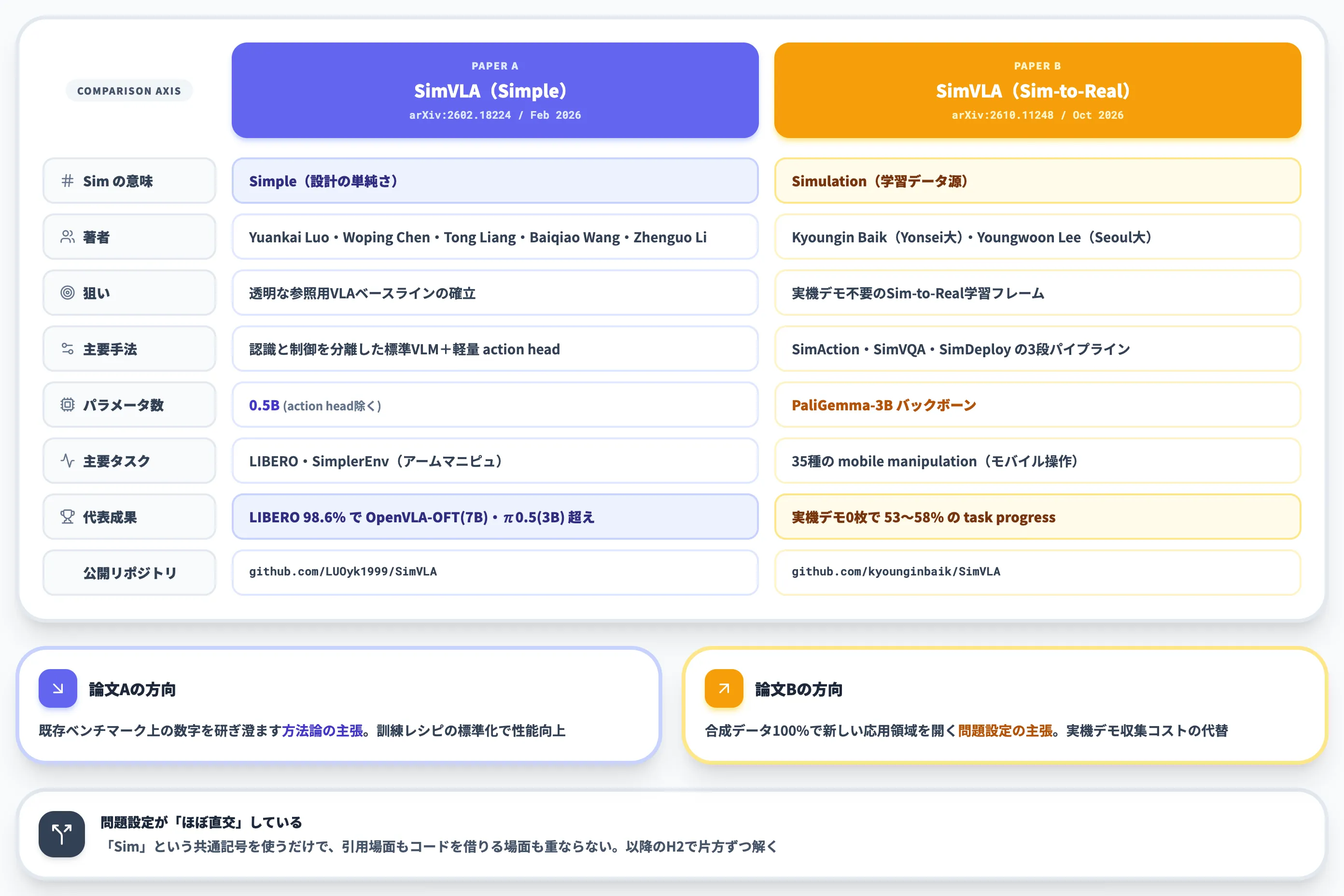This screenshot has height=896, width=1344.
Task: Select the PAPER A SimVLA (Simple) header card
Action: [x=495, y=90]
